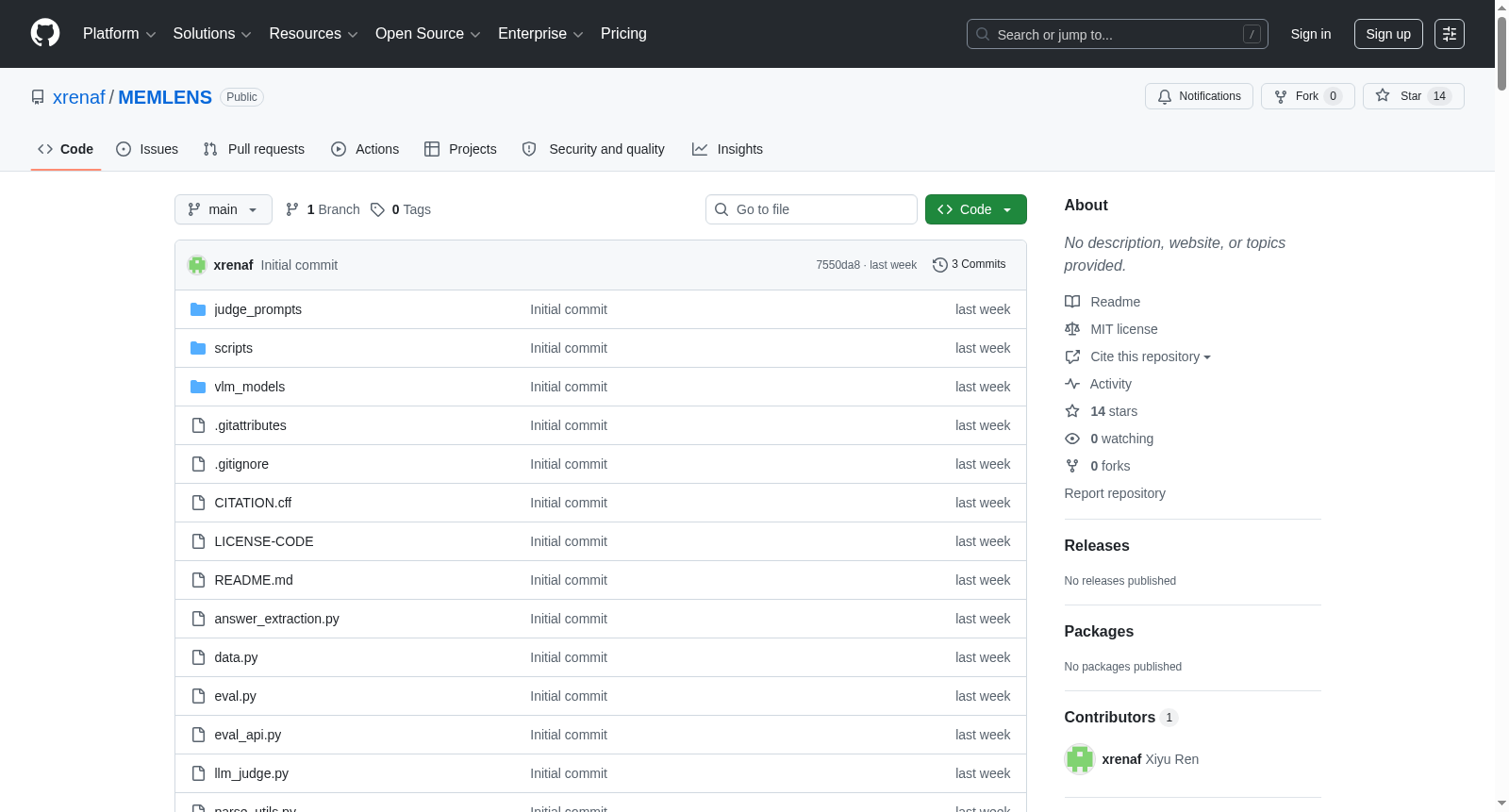Switch to the Actions tab
1509x812 pixels.
pos(365,149)
